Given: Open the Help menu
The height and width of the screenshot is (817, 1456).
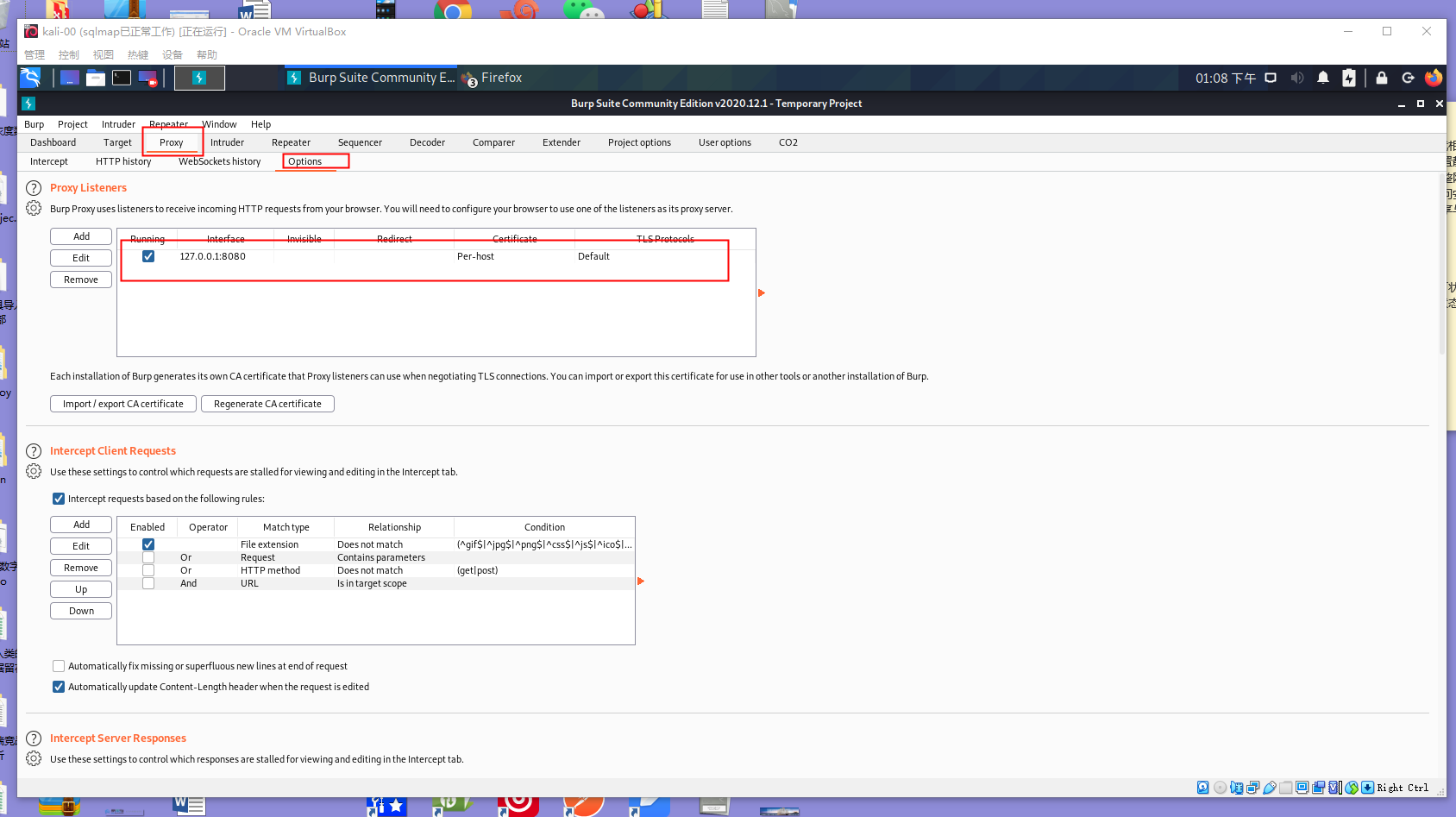Looking at the screenshot, I should point(260,124).
